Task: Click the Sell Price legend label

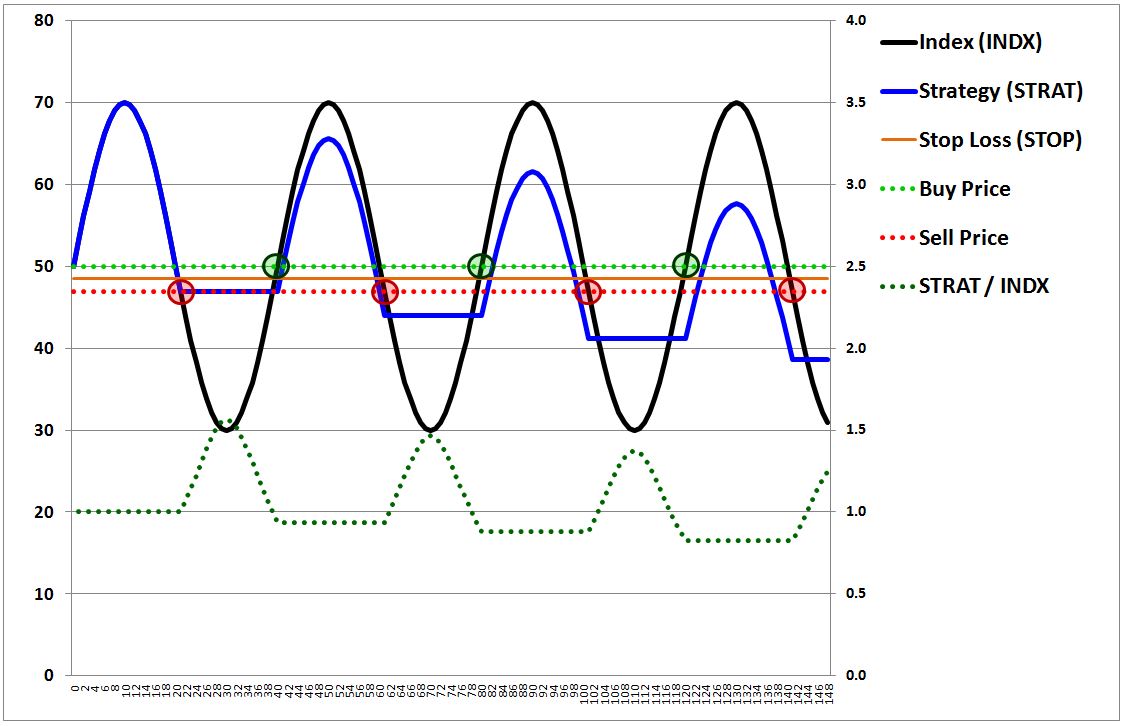Action: (963, 238)
